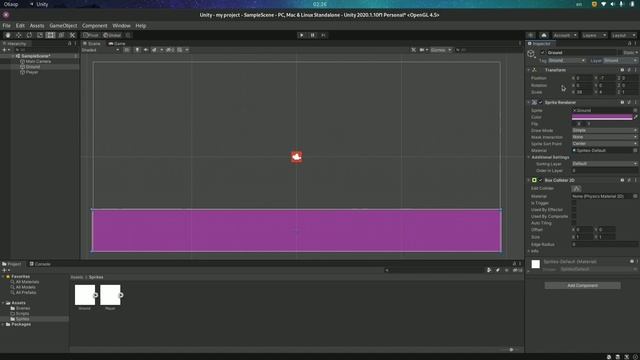Open the Account dropdown

pos(565,35)
